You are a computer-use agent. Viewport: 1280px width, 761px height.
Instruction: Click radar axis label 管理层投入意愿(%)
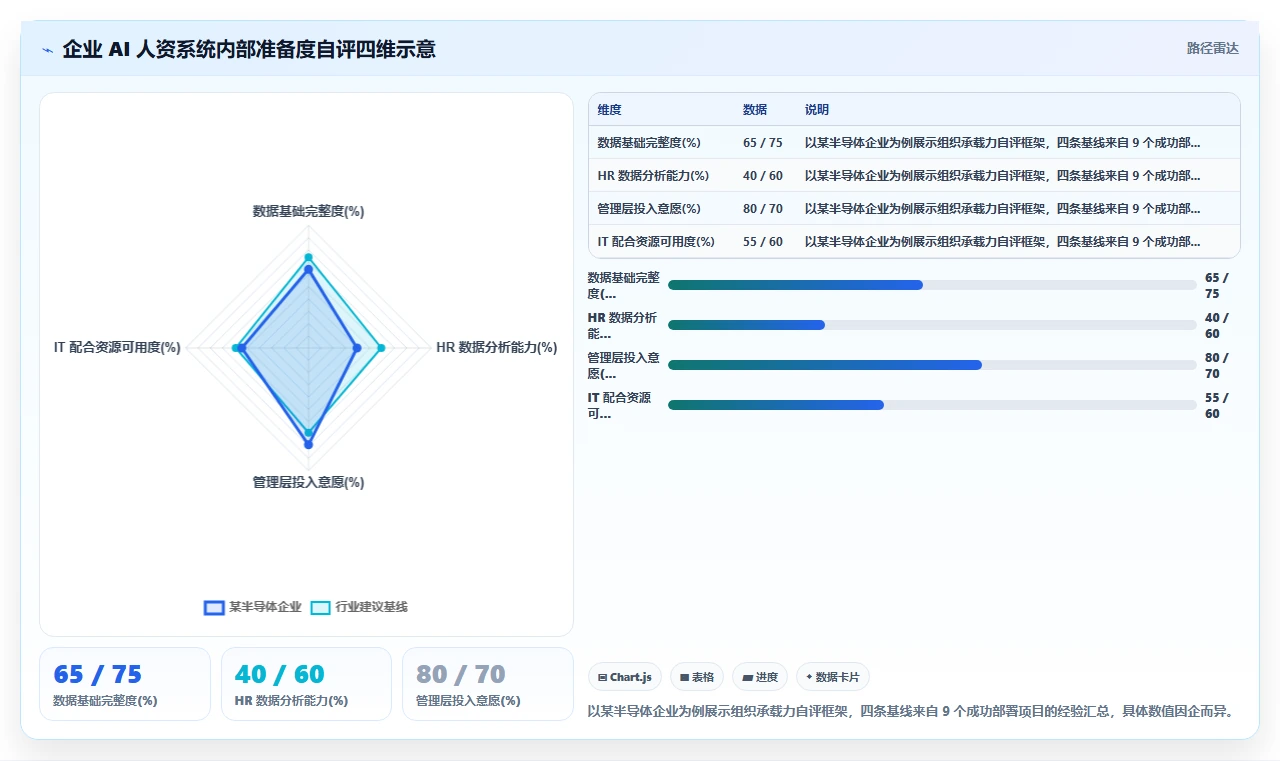click(308, 483)
